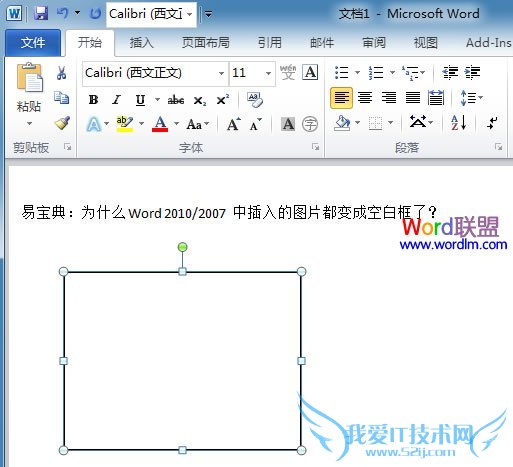Toggle Align Left paragraph alignment
513x467 pixels.
click(341, 98)
